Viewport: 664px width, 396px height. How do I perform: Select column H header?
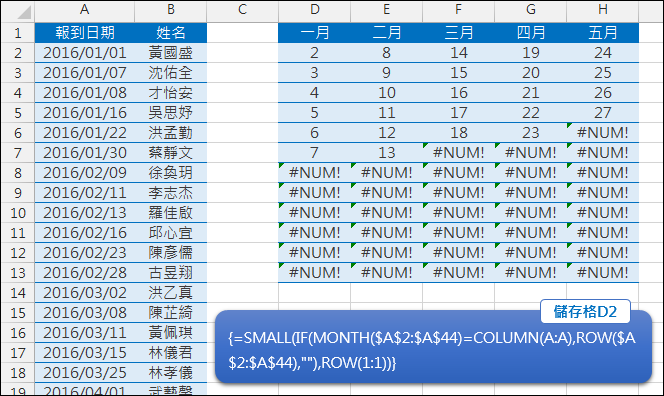pos(603,10)
